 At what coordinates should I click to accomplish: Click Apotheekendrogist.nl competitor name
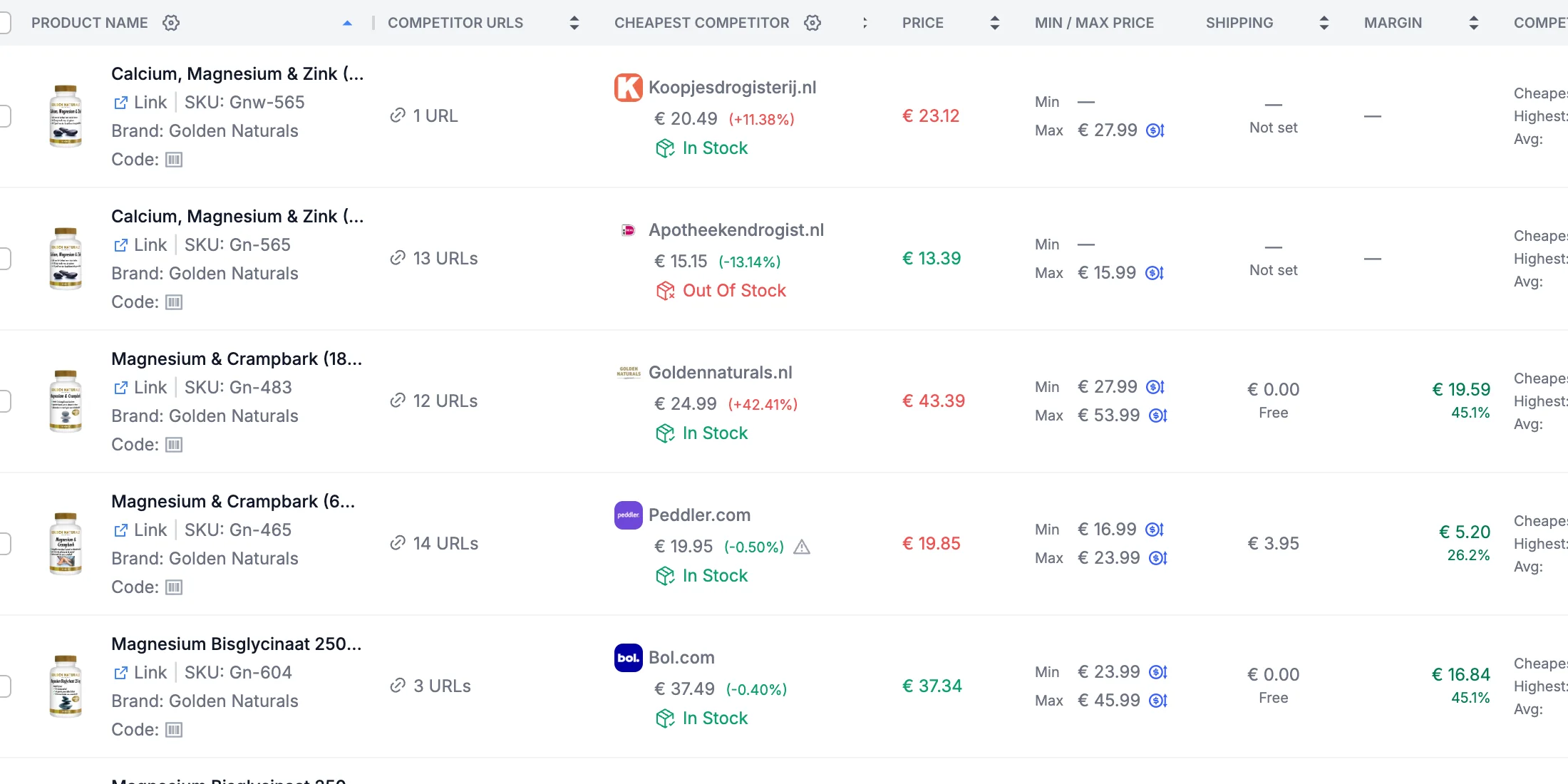[736, 230]
